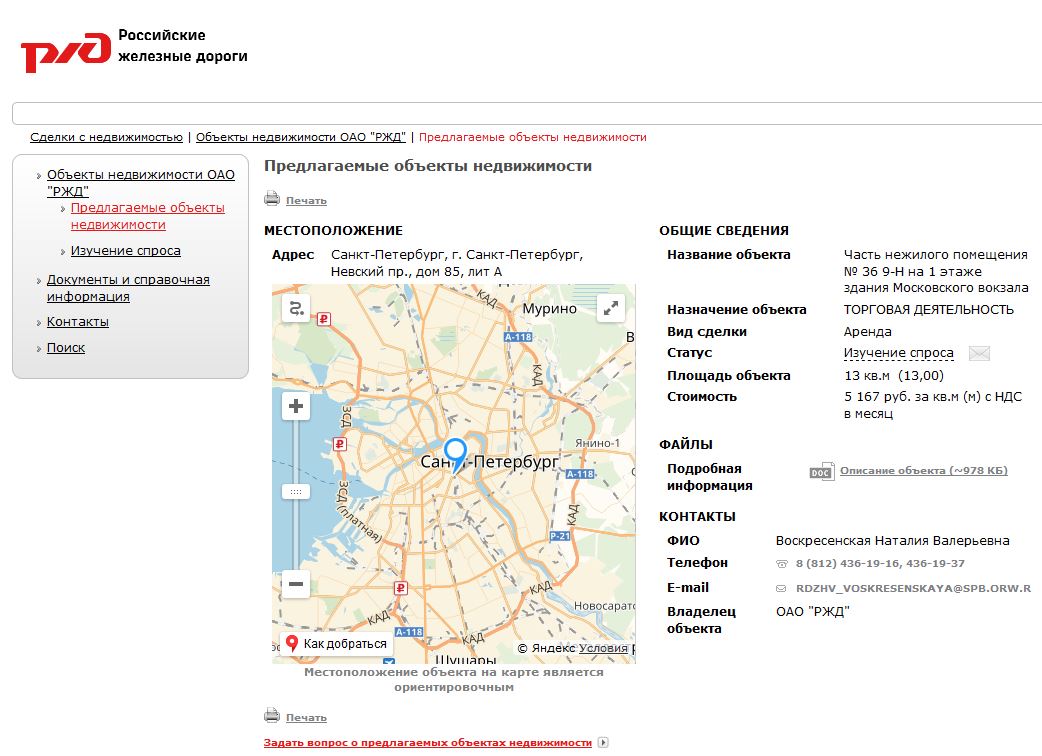Screen dimensions: 1042x756
Task: Open "Объекты недвижимости ОАО РЖД" sidebar item
Action: point(140,182)
